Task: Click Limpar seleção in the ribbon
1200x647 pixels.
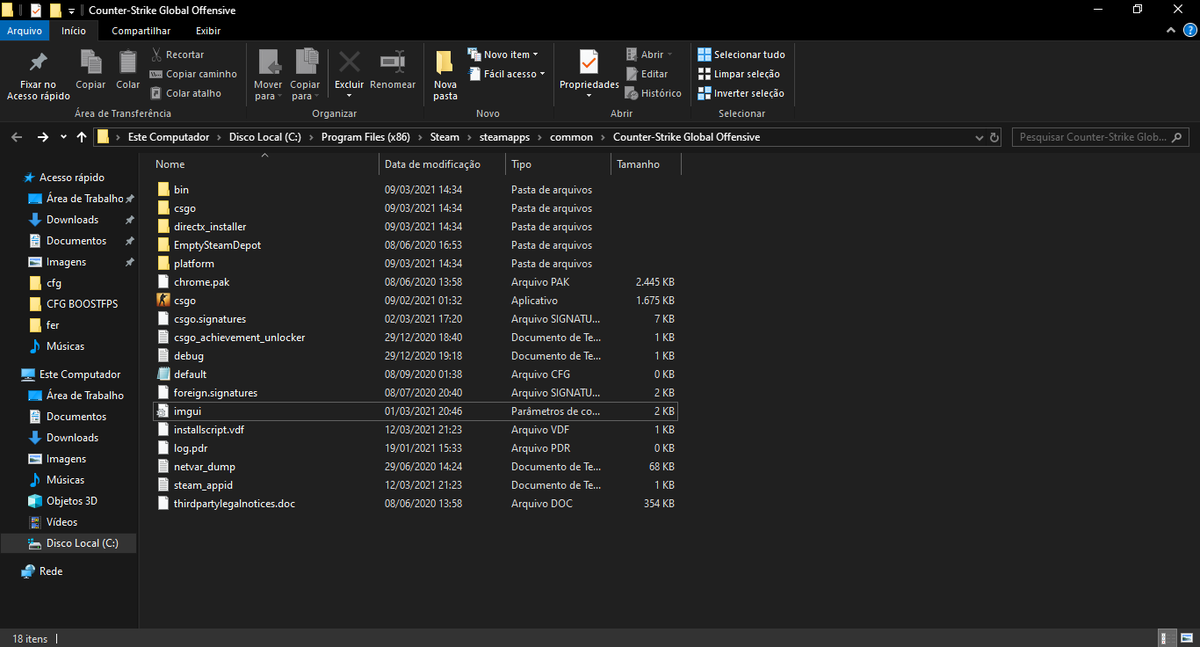Action: (x=738, y=74)
